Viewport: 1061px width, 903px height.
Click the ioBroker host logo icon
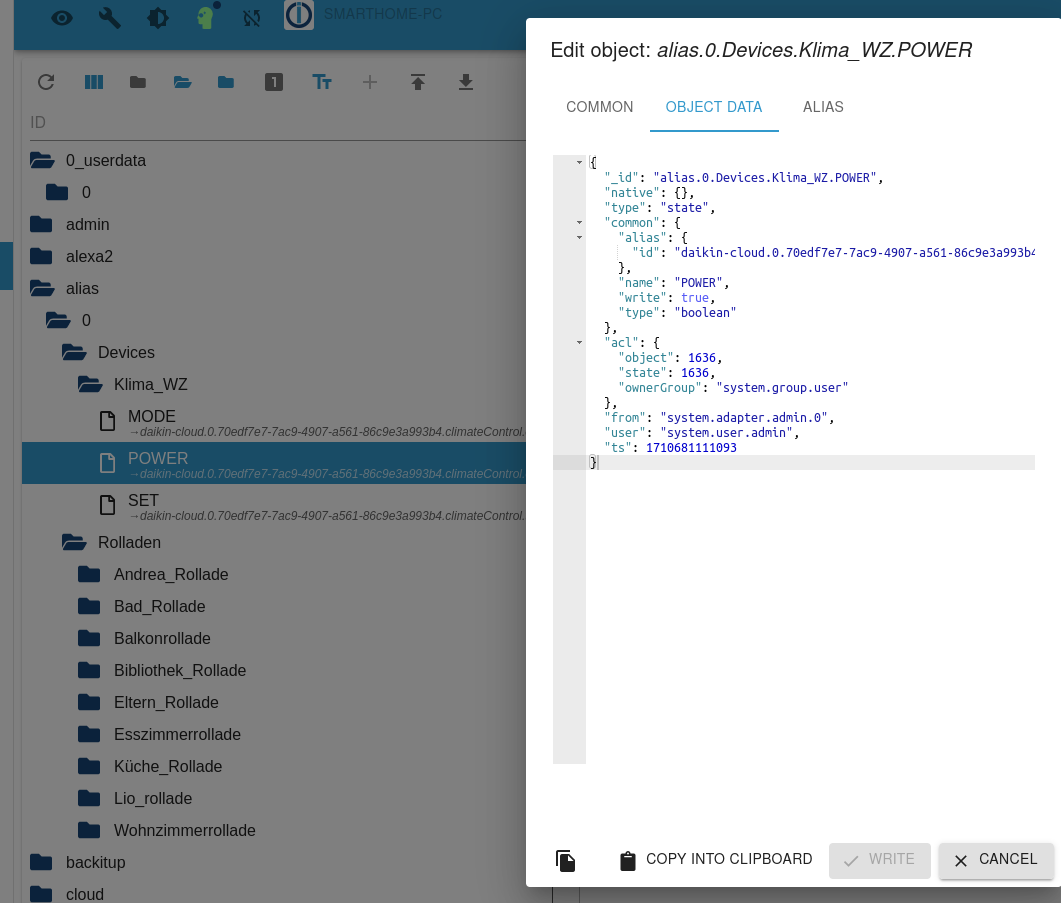click(x=298, y=16)
